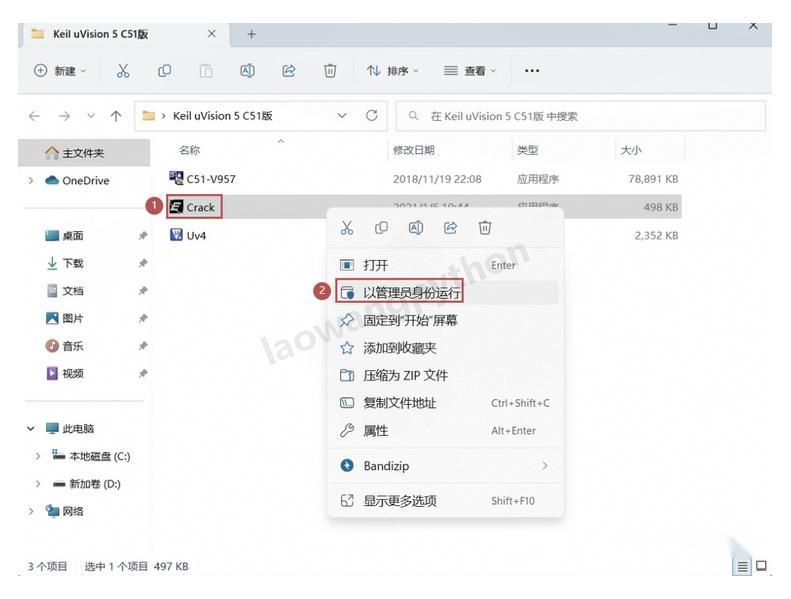Go forward with the right arrow button
The width and height of the screenshot is (791, 599).
tap(64, 116)
